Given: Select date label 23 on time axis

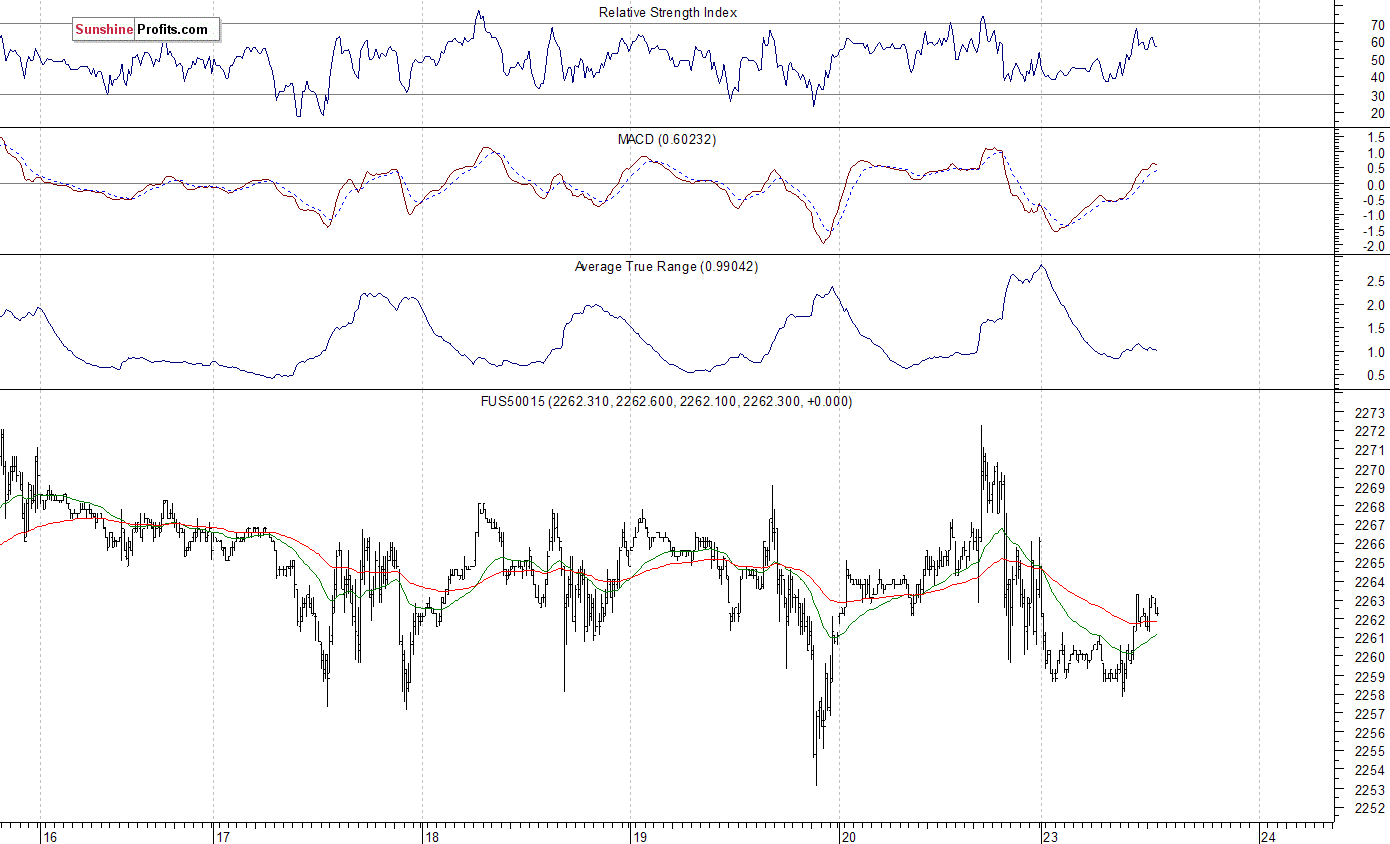Looking at the screenshot, I should pyautogui.click(x=1052, y=836).
